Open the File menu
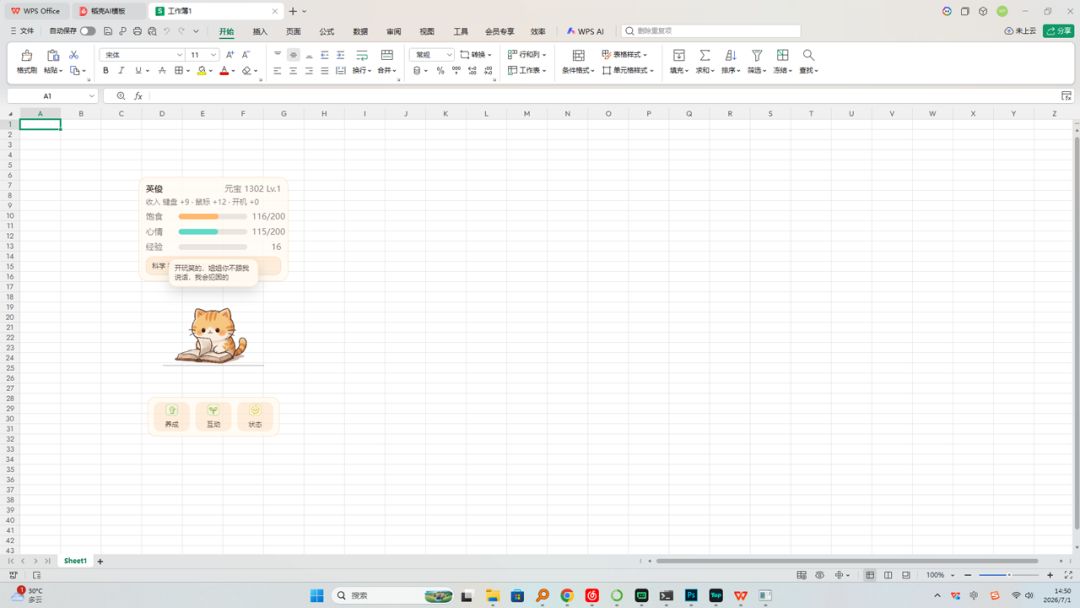 coord(22,31)
